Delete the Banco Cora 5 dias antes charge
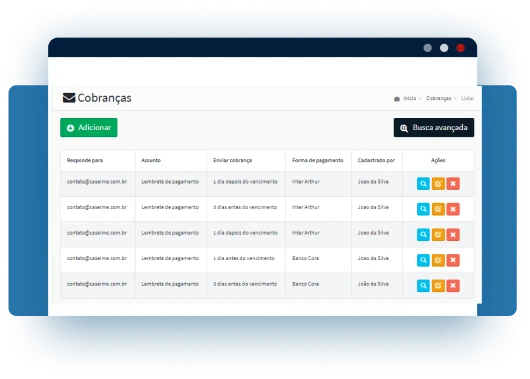This screenshot has width=530, height=379. [453, 286]
